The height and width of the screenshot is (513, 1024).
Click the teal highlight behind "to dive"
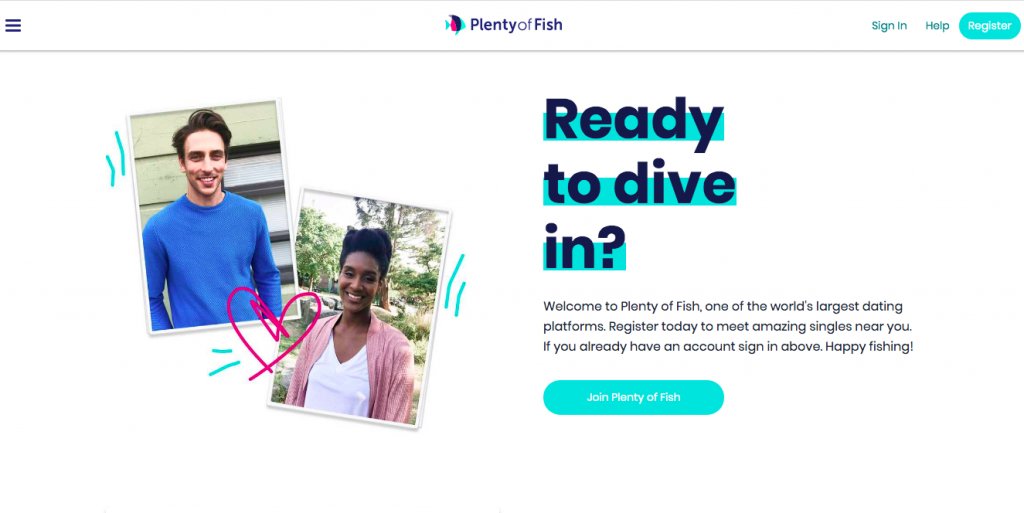[640, 192]
